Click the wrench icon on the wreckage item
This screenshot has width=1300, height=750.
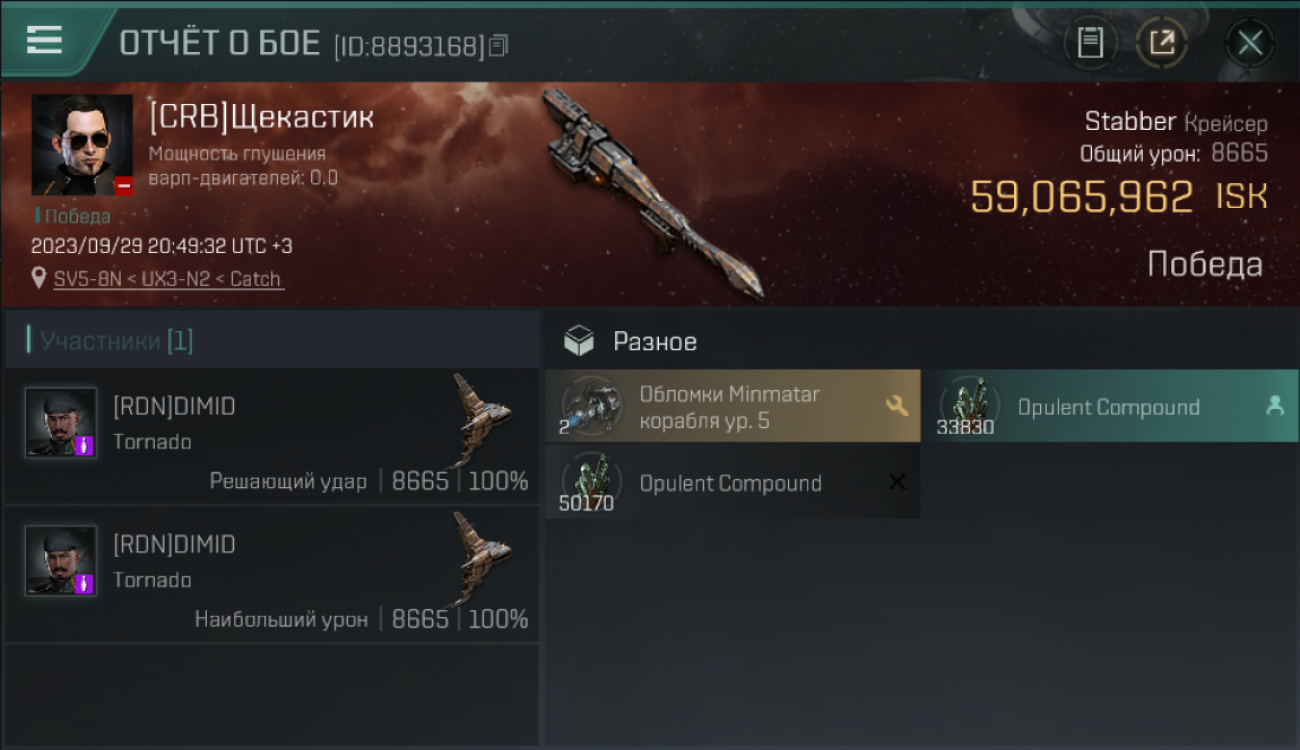pos(897,405)
